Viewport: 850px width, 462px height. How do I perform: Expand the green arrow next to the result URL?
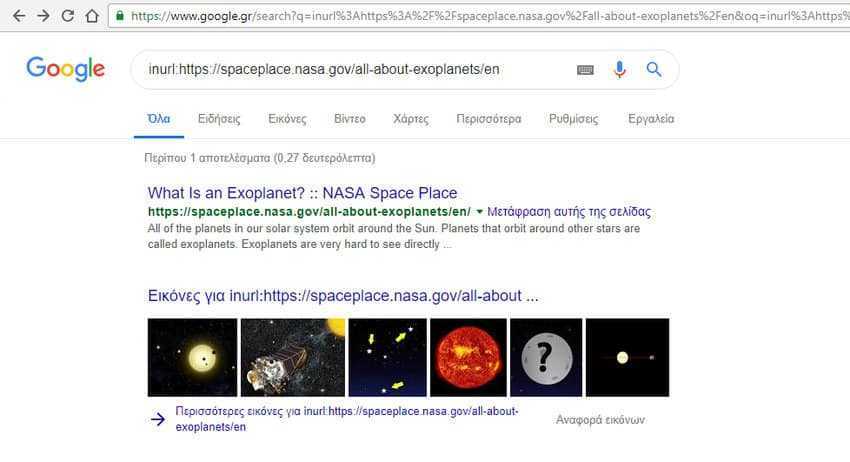click(x=479, y=211)
